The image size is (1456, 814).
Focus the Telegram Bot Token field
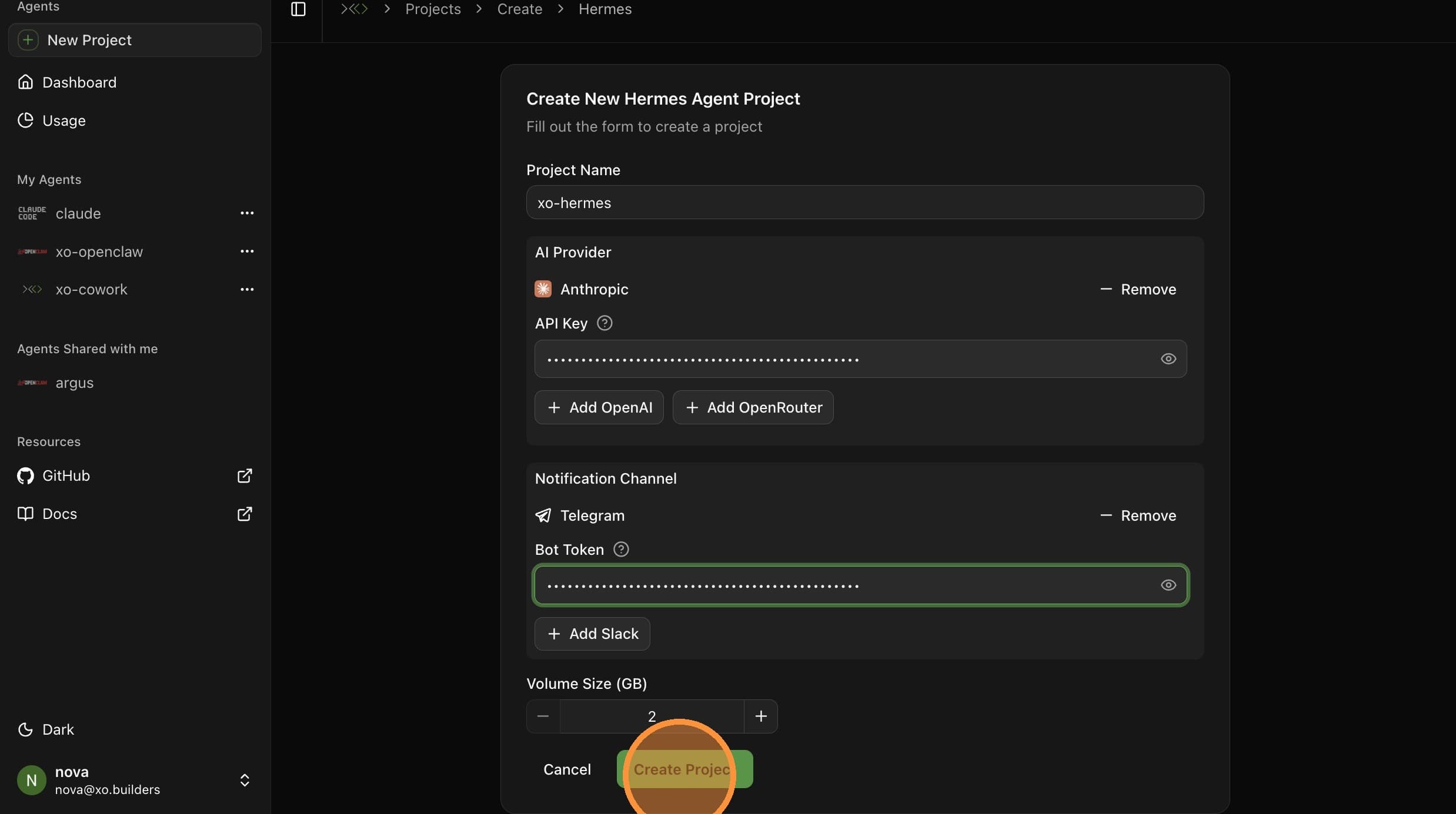[861, 585]
